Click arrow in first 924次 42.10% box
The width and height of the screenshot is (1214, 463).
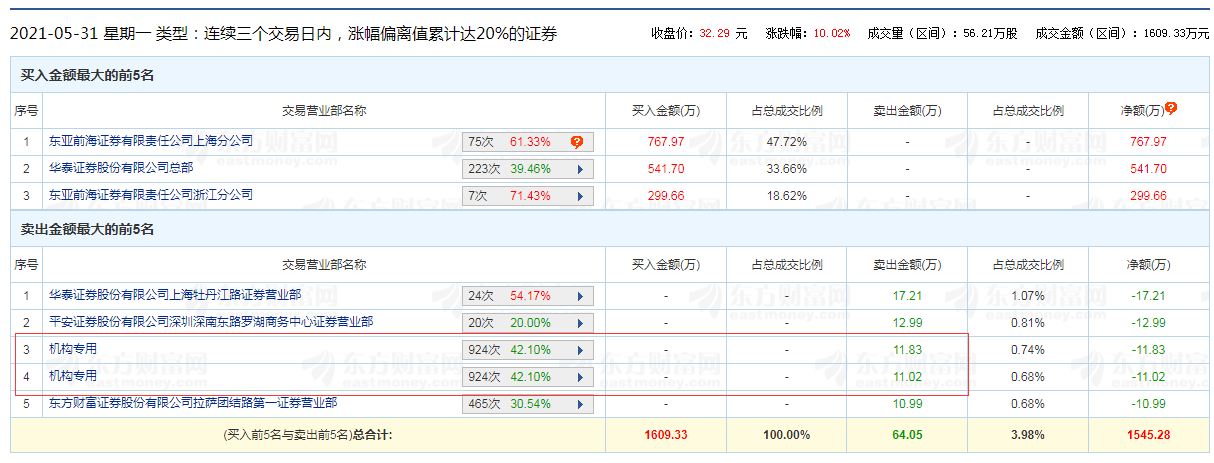580,350
